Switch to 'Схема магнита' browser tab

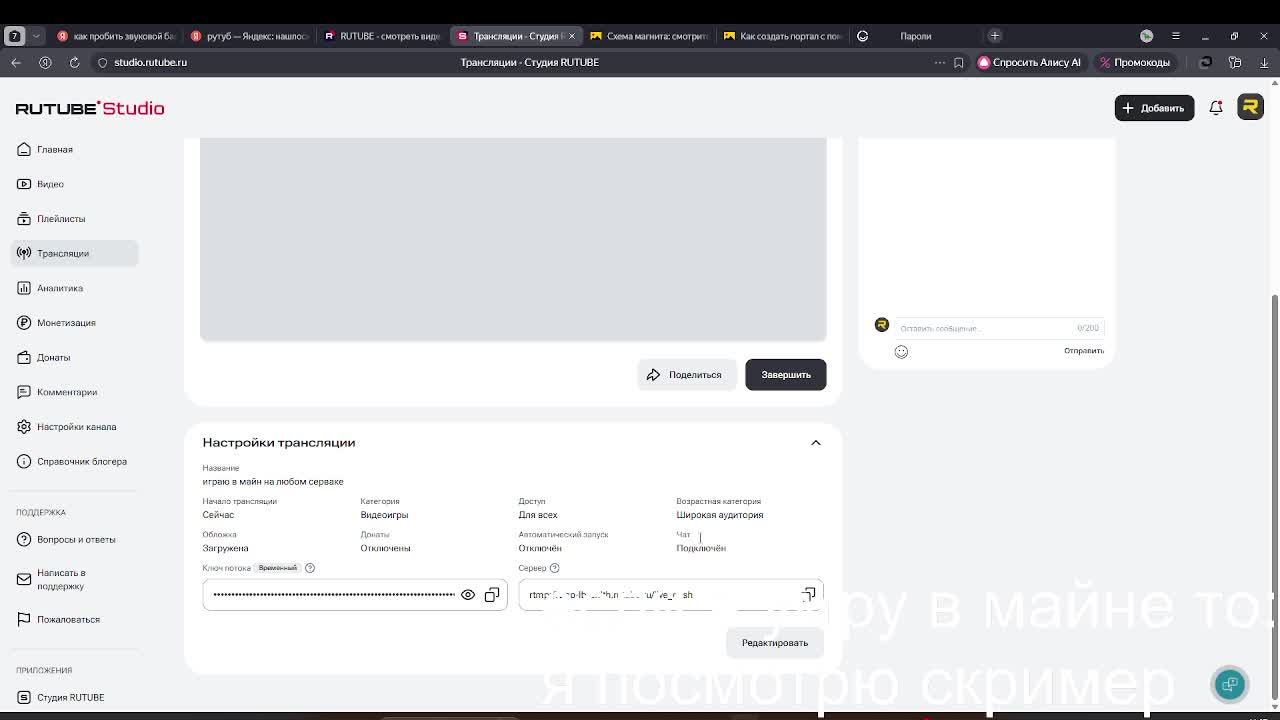click(650, 36)
